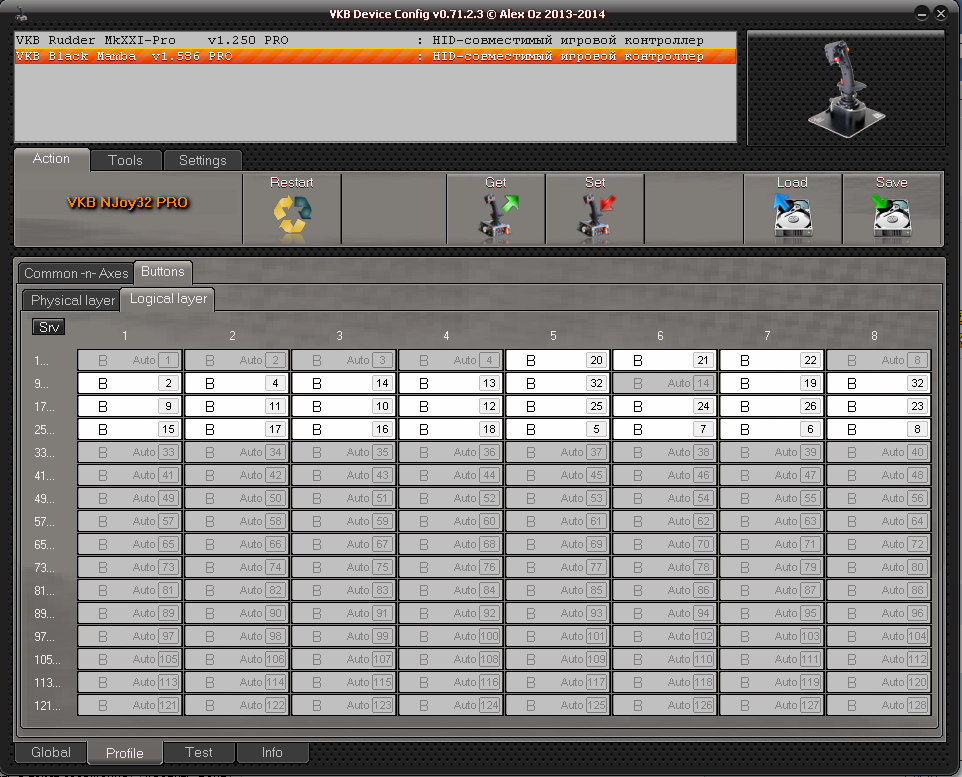Click button cell B mapped to 17
Image resolution: width=962 pixels, height=777 pixels.
236,430
